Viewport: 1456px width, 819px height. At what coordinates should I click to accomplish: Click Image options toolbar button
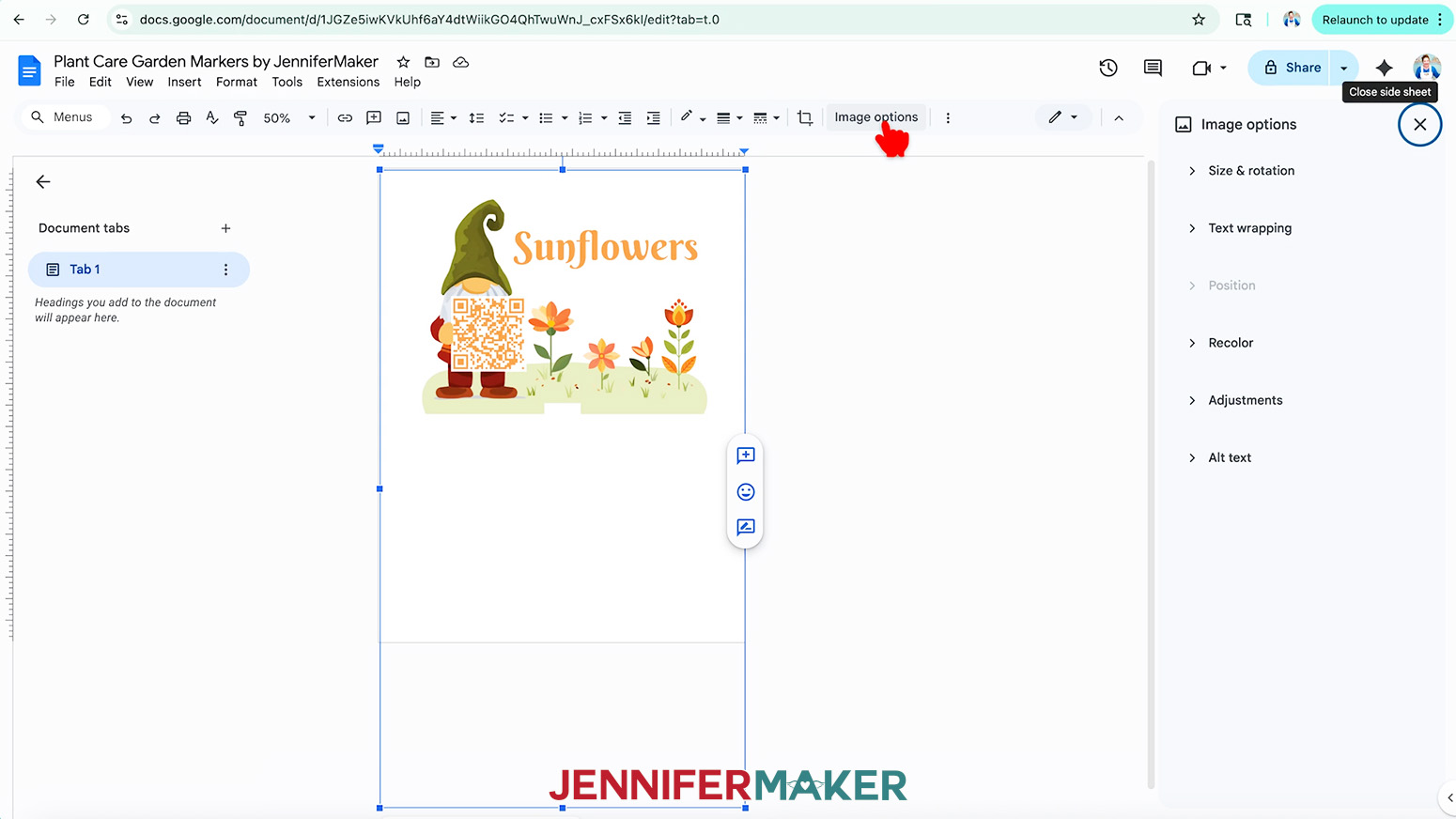coord(876,117)
